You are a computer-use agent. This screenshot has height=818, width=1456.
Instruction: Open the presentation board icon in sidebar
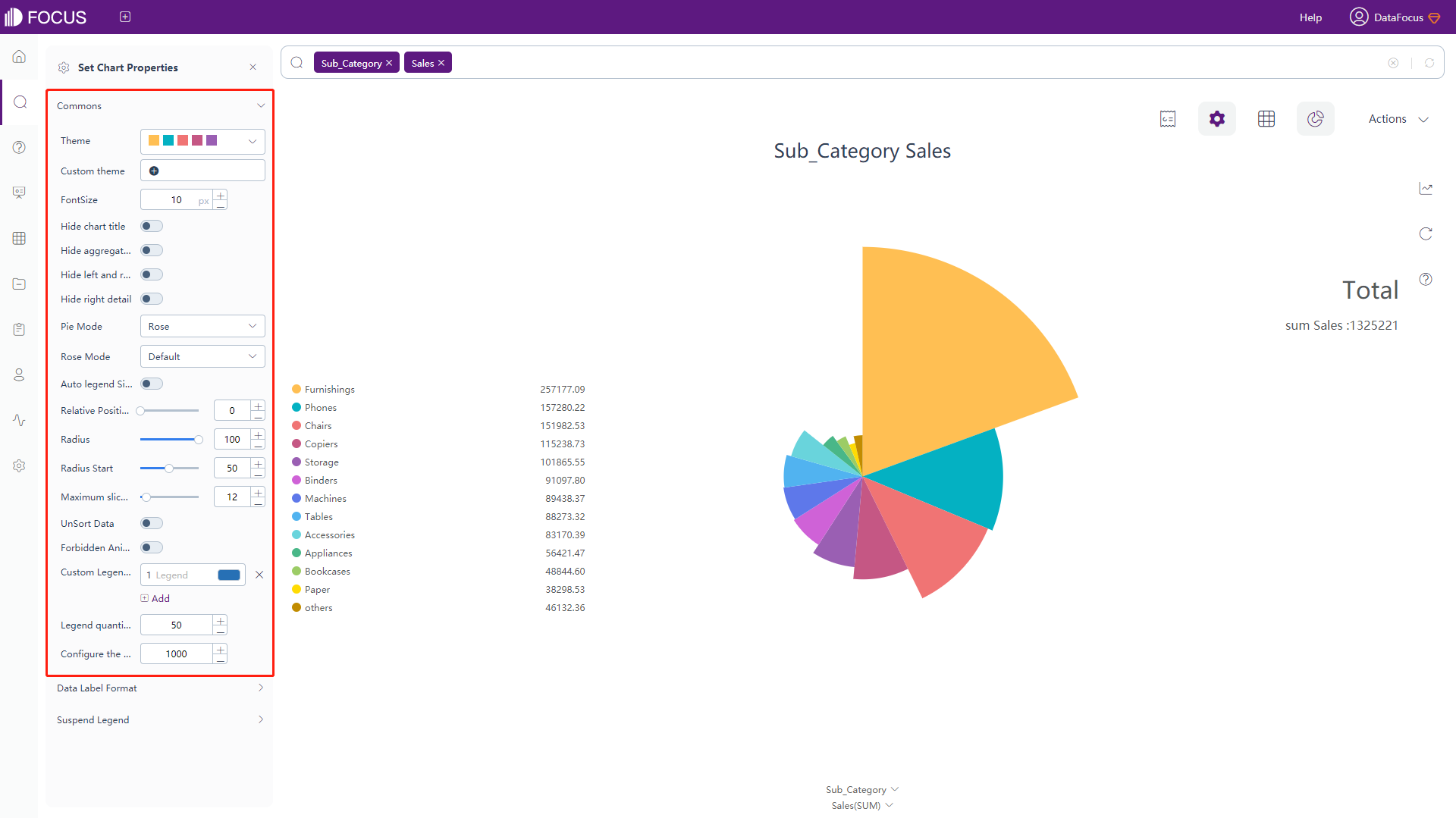(x=20, y=193)
